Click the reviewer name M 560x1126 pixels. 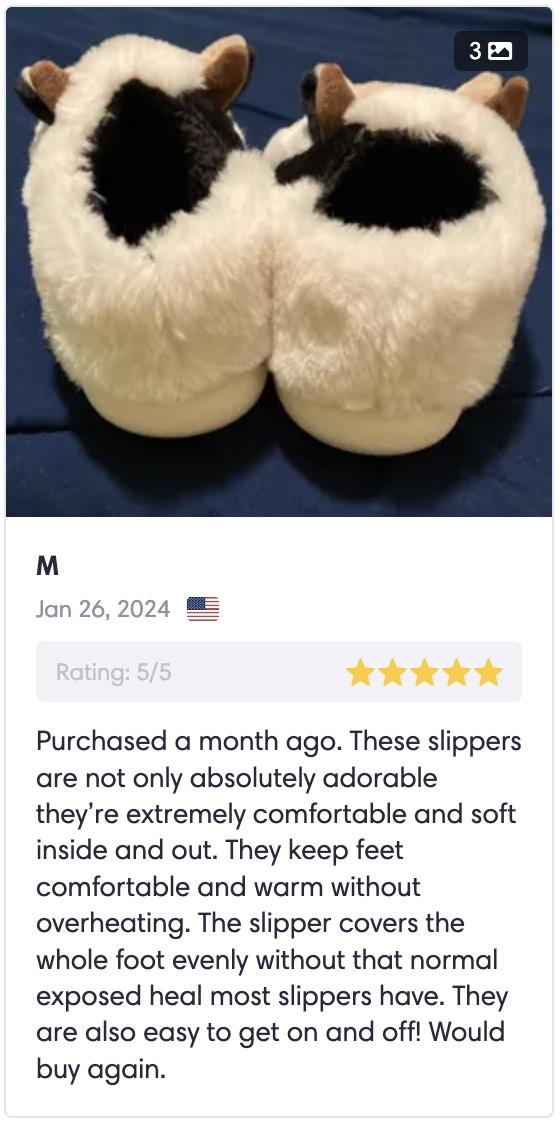[x=47, y=567]
